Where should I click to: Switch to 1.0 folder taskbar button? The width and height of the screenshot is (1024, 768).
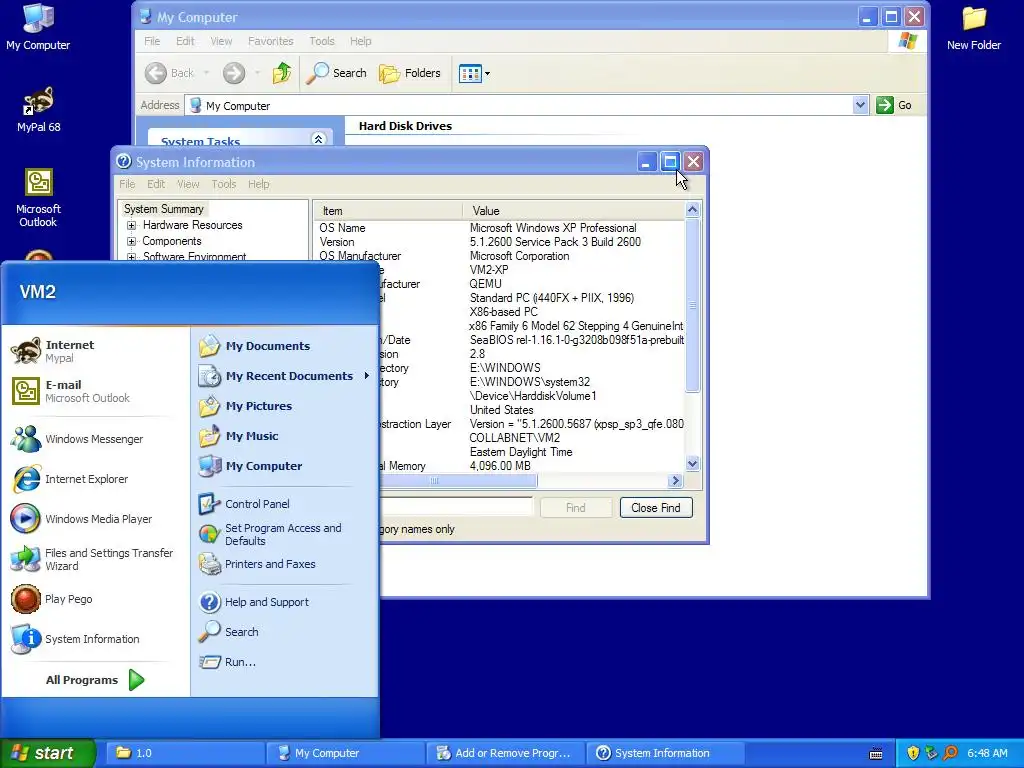(x=184, y=753)
